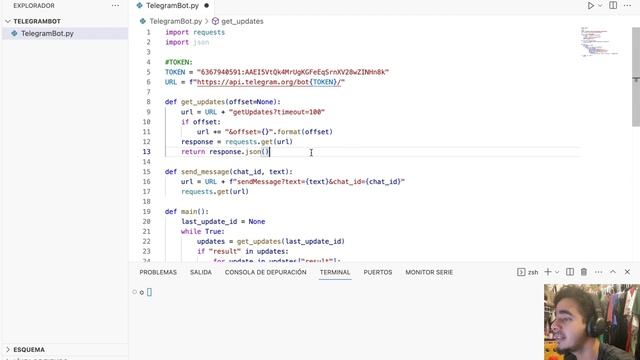Screen dimensions: 640x360
Task: Click 'while True:' on line 21
Action: click(203, 231)
